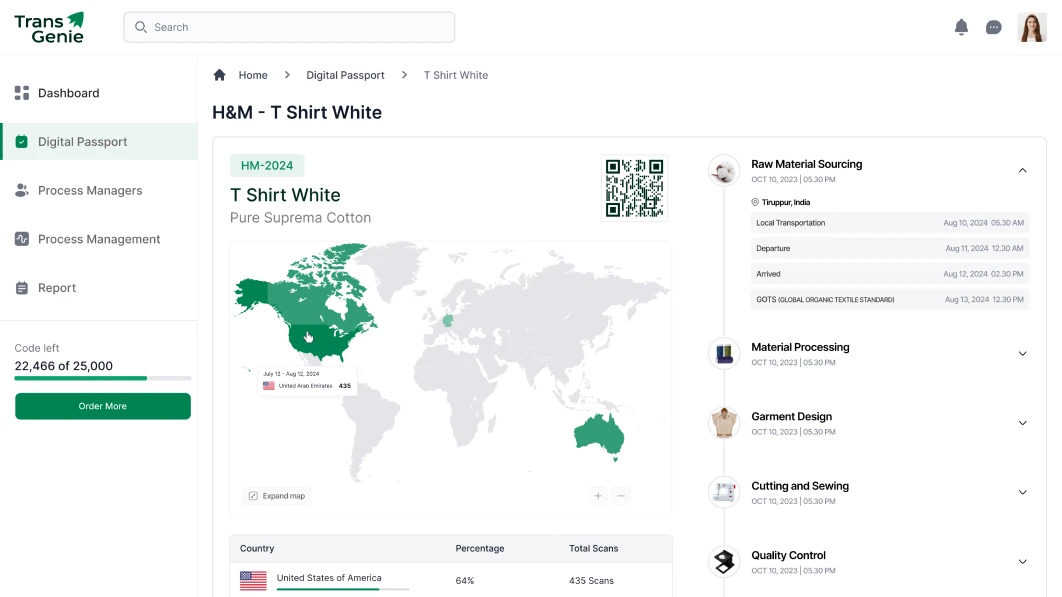
Task: Click the Cutting and Sewing machine icon
Action: coord(724,492)
